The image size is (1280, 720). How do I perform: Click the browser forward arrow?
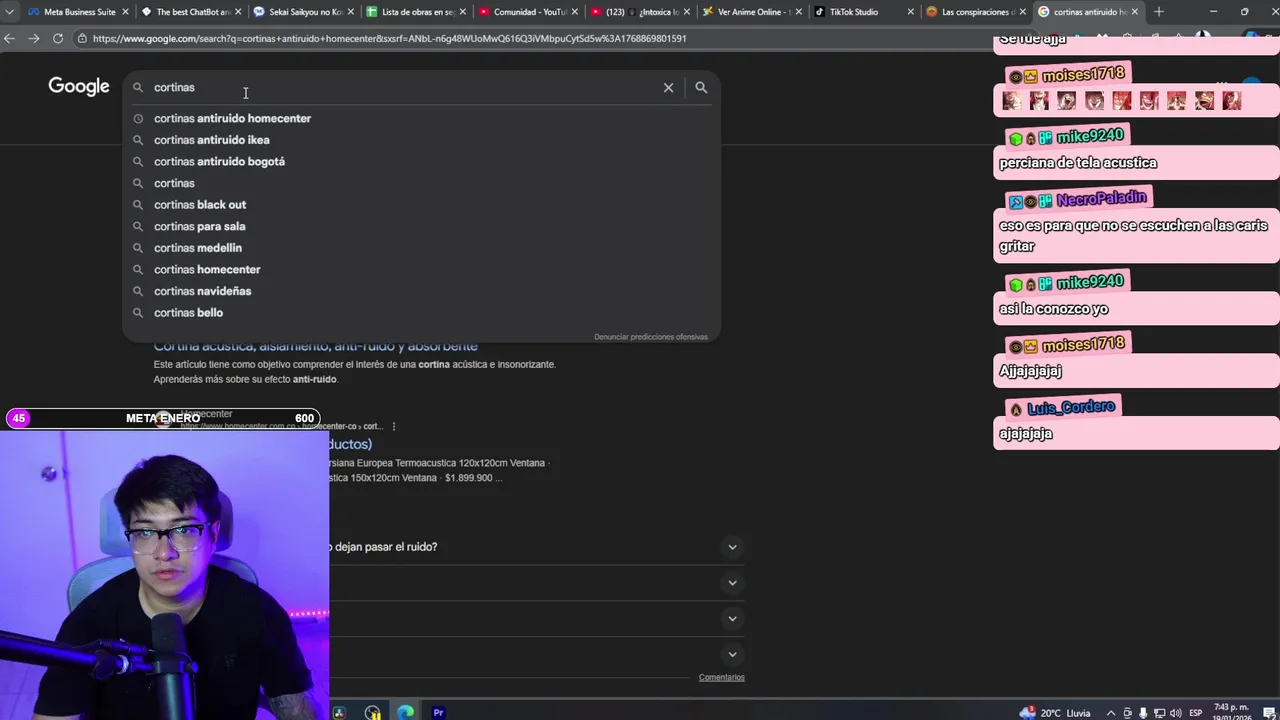(33, 38)
